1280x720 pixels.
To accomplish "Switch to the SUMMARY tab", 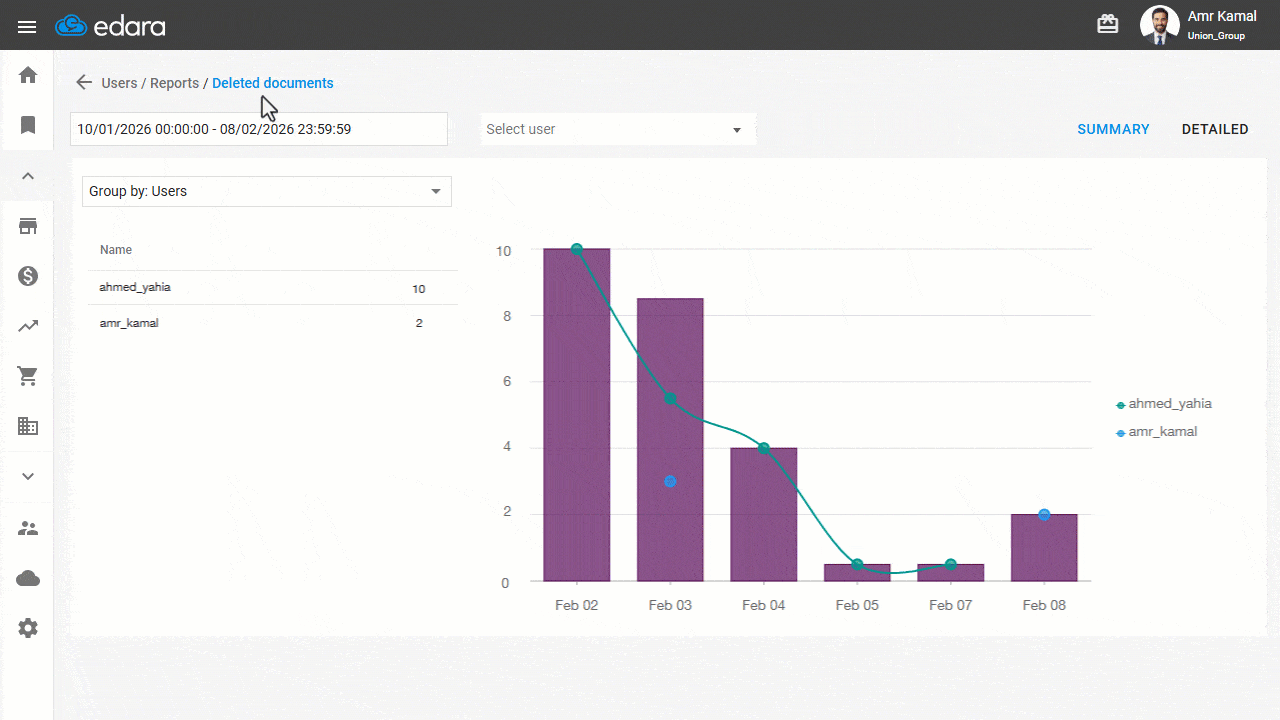I will [1113, 129].
